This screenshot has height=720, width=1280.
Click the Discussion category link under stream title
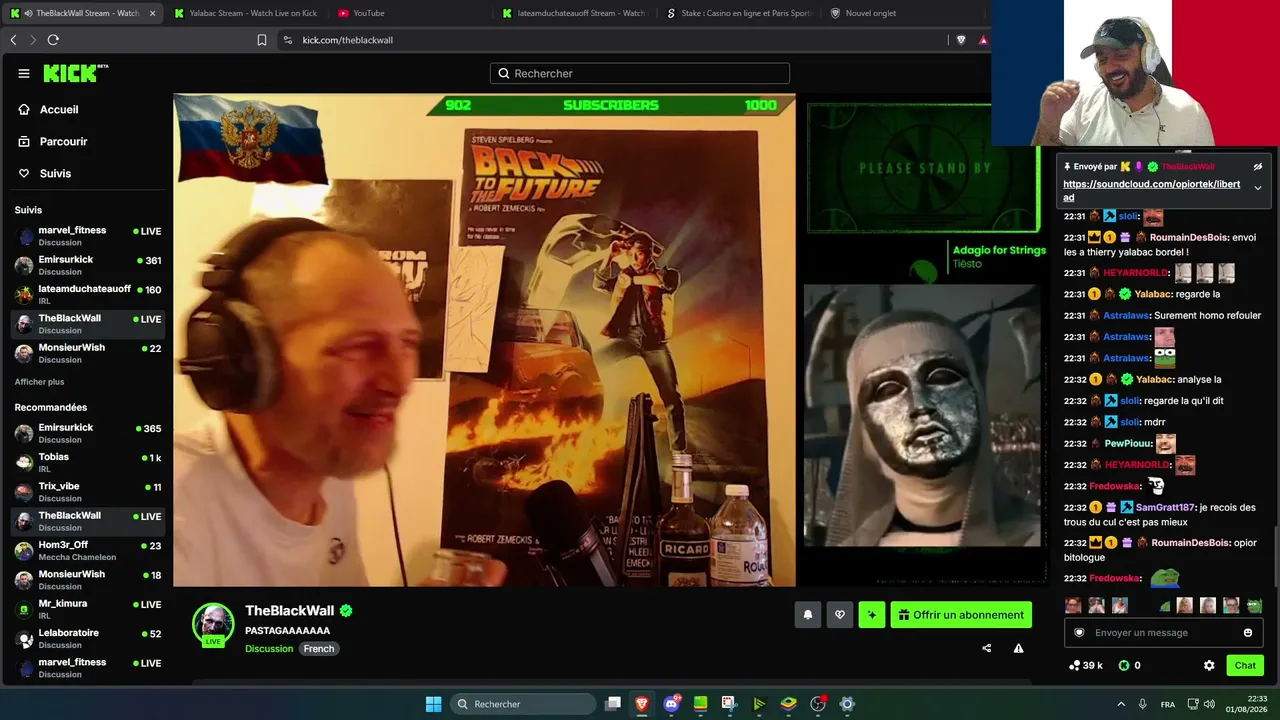tap(269, 649)
